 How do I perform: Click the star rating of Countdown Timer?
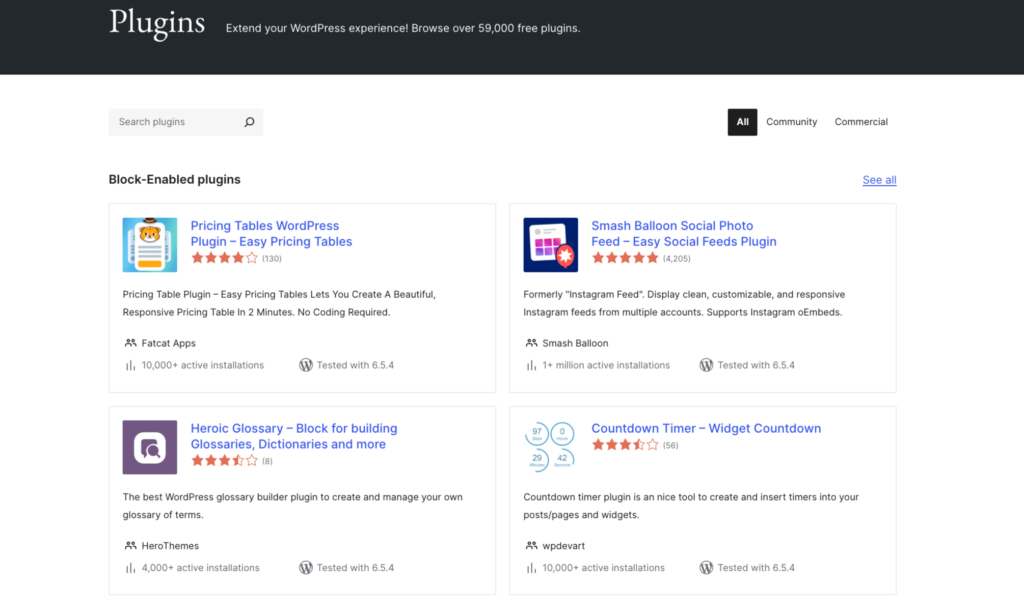[x=625, y=445]
